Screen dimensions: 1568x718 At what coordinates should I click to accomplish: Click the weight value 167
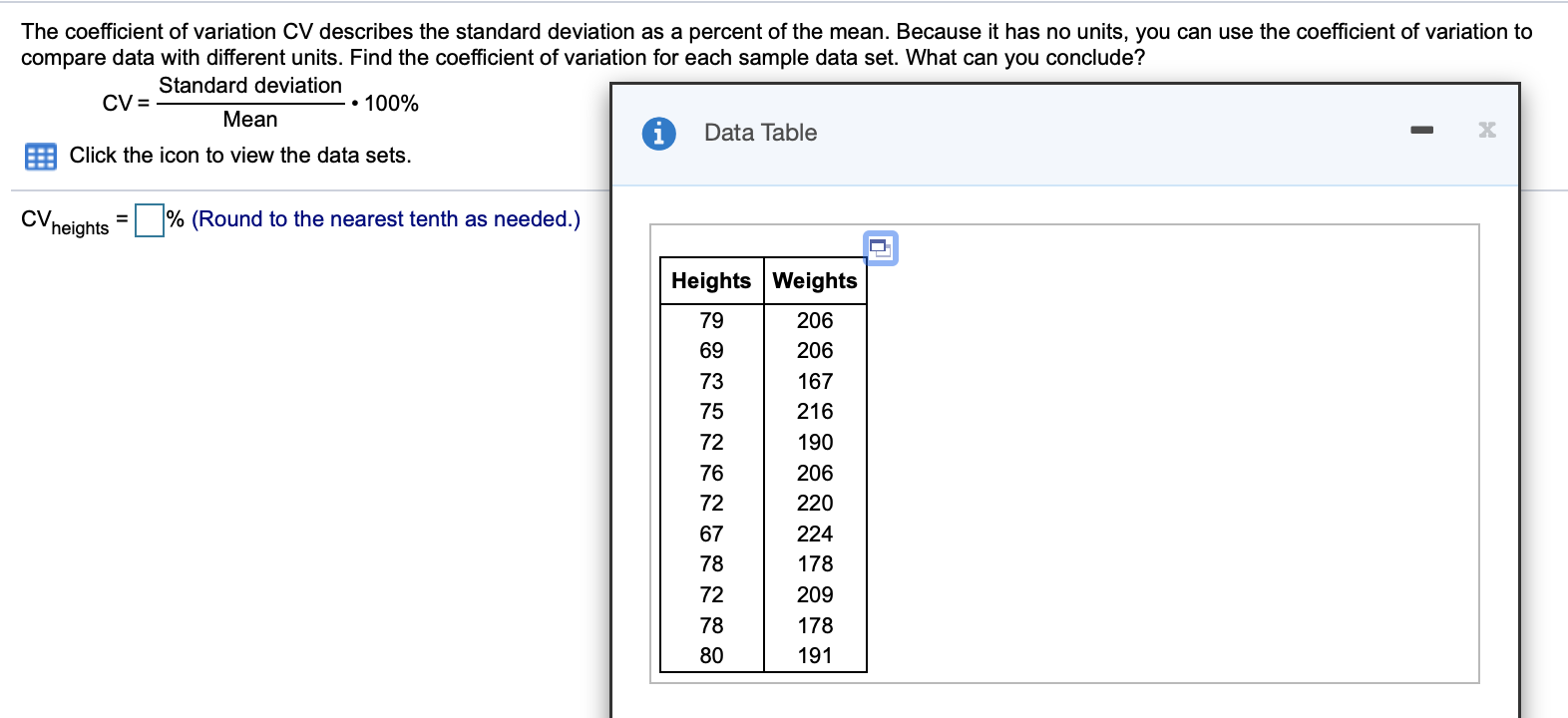tap(815, 382)
